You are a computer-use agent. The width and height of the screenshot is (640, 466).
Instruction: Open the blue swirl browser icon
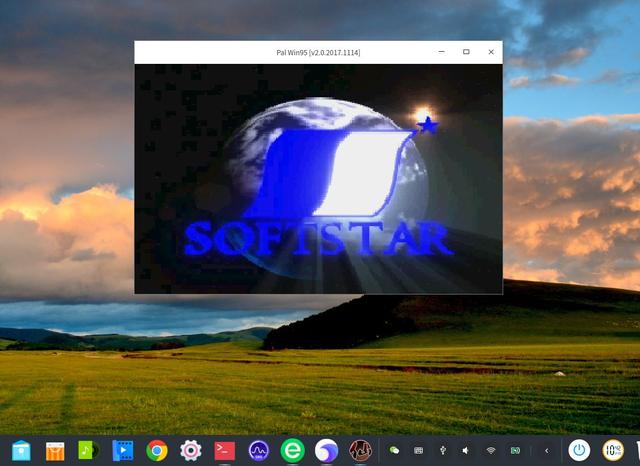tap(327, 450)
